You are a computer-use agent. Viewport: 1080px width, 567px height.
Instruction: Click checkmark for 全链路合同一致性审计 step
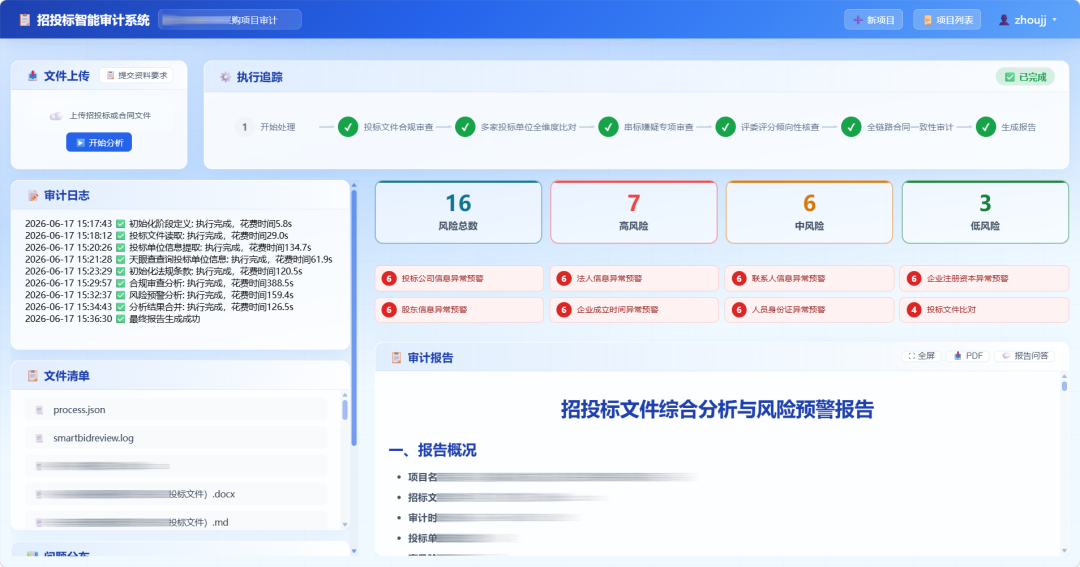coord(851,127)
